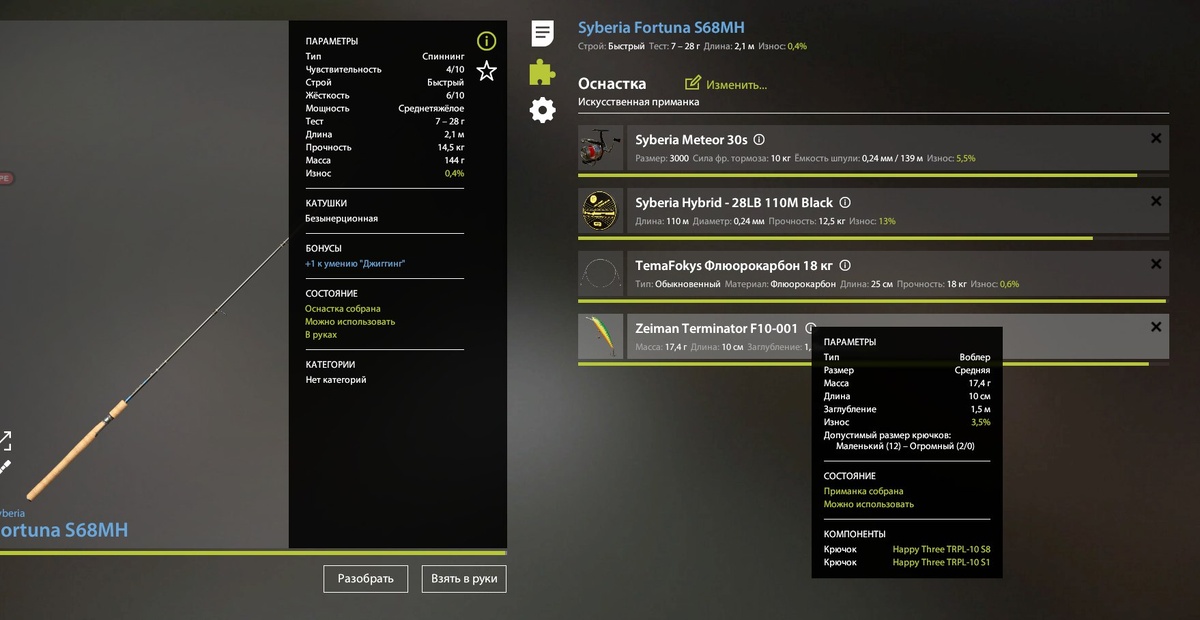Click the Разобрать button

coord(365,579)
